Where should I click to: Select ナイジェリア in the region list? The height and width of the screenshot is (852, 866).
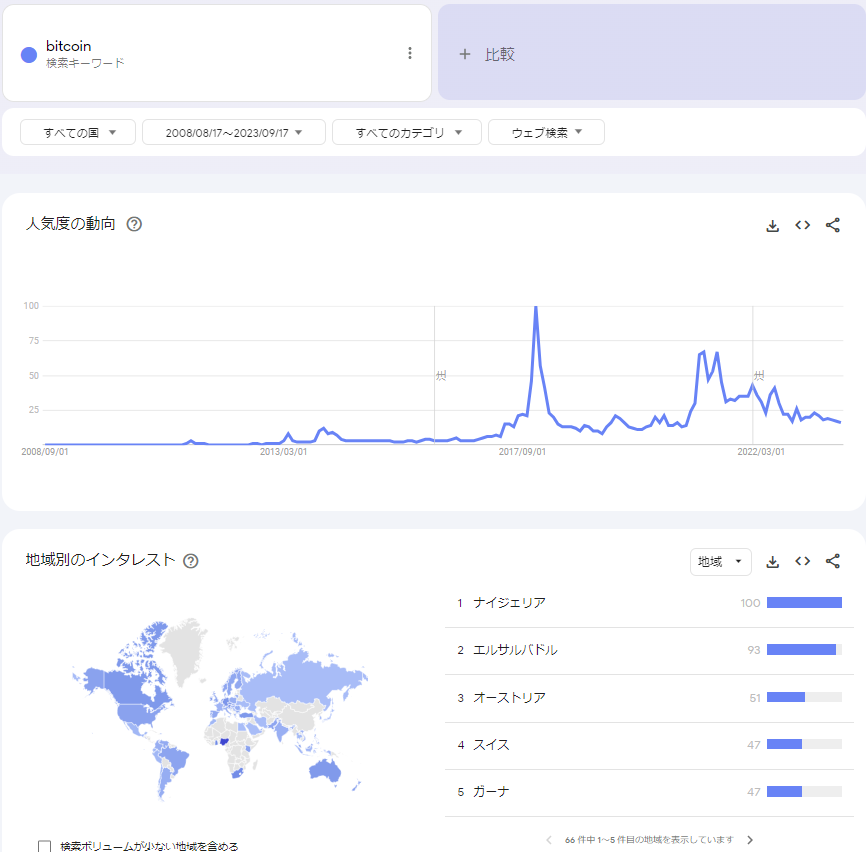pos(509,603)
